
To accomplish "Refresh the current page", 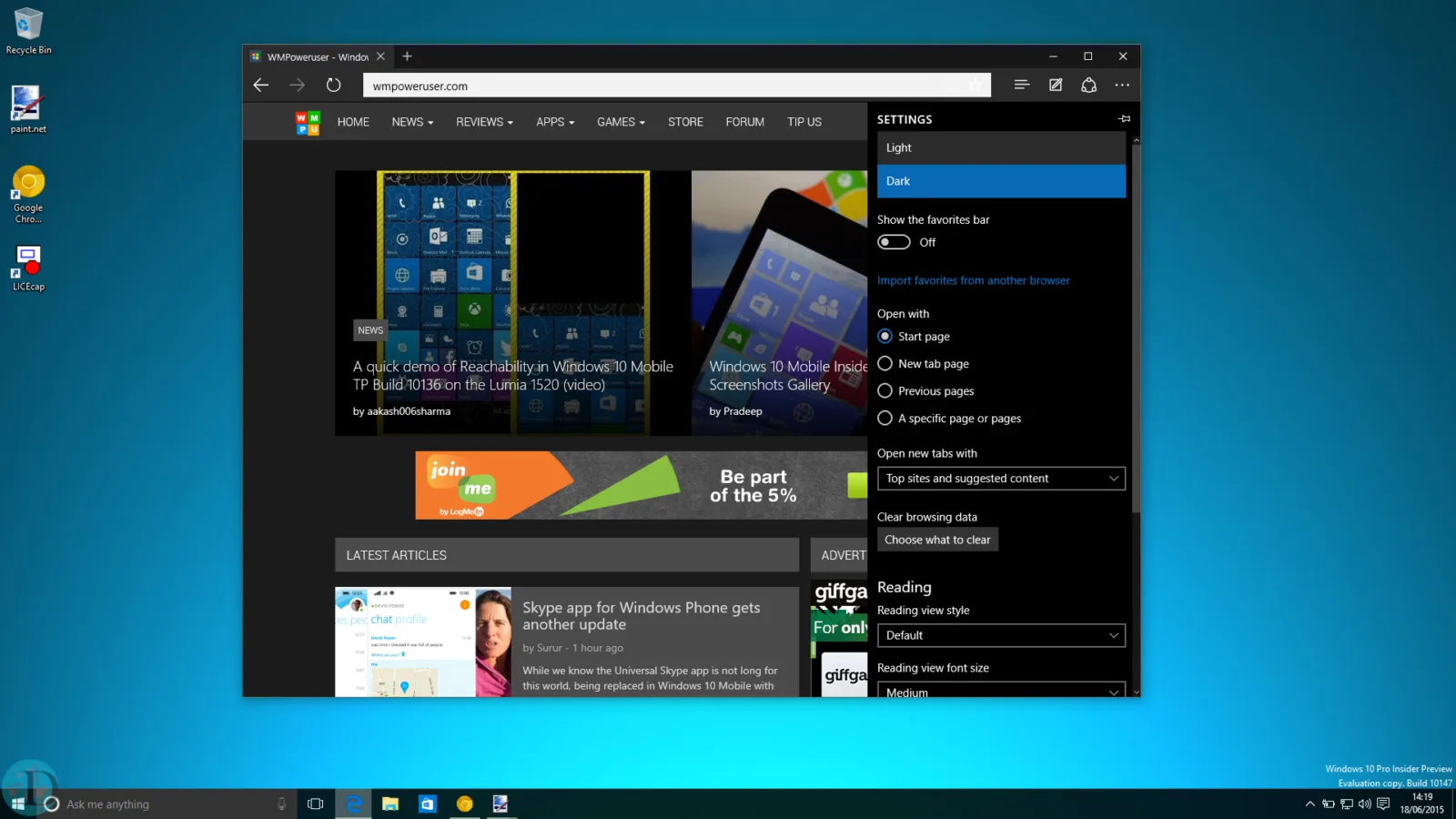I will point(334,86).
